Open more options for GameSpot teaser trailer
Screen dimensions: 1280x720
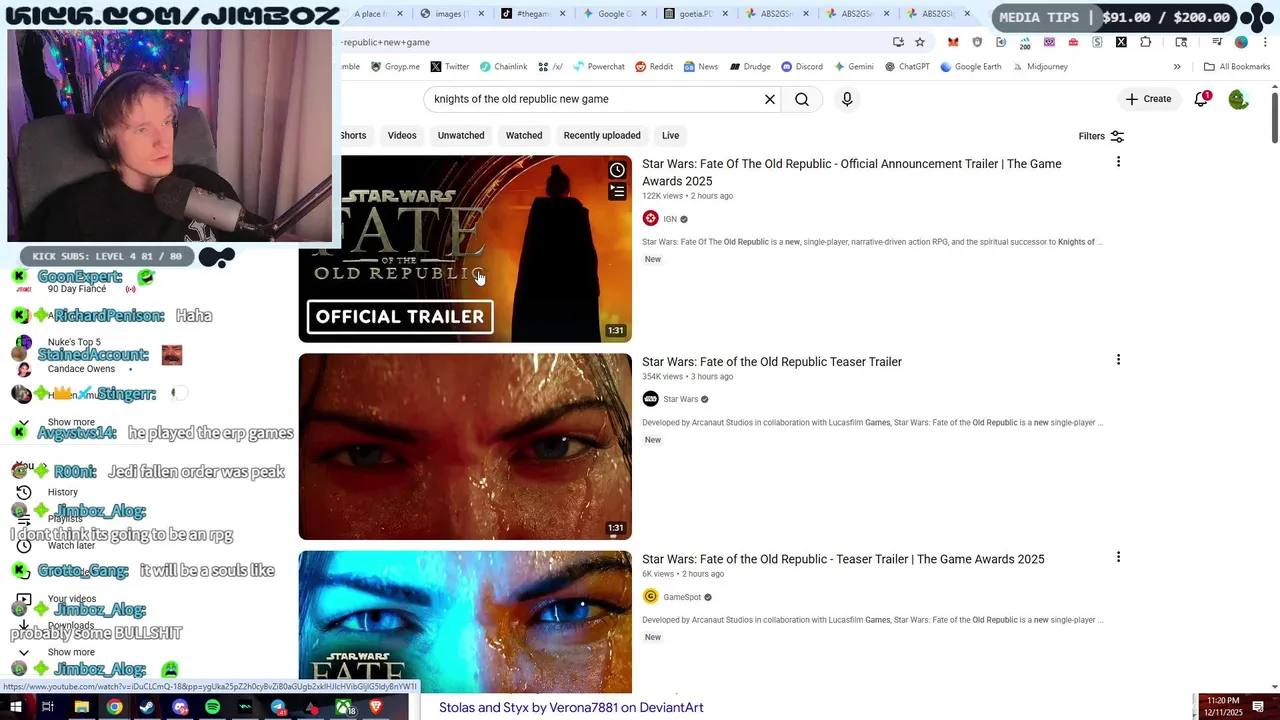[x=1118, y=557]
